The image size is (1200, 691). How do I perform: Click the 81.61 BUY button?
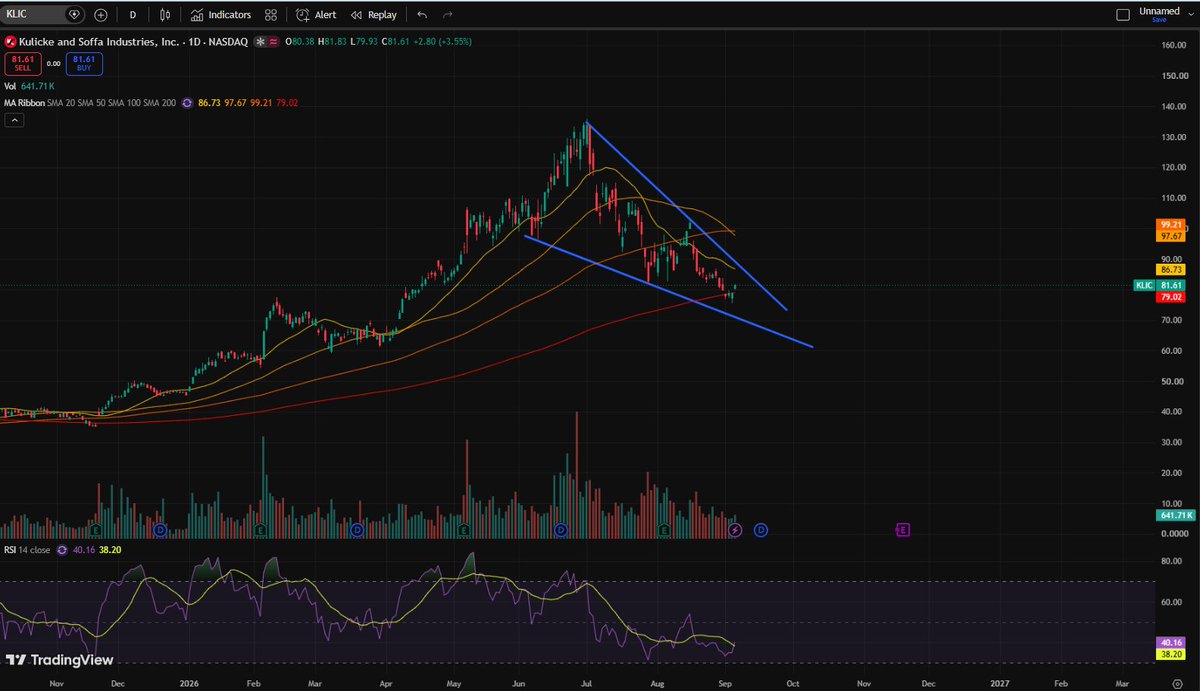(x=83, y=63)
